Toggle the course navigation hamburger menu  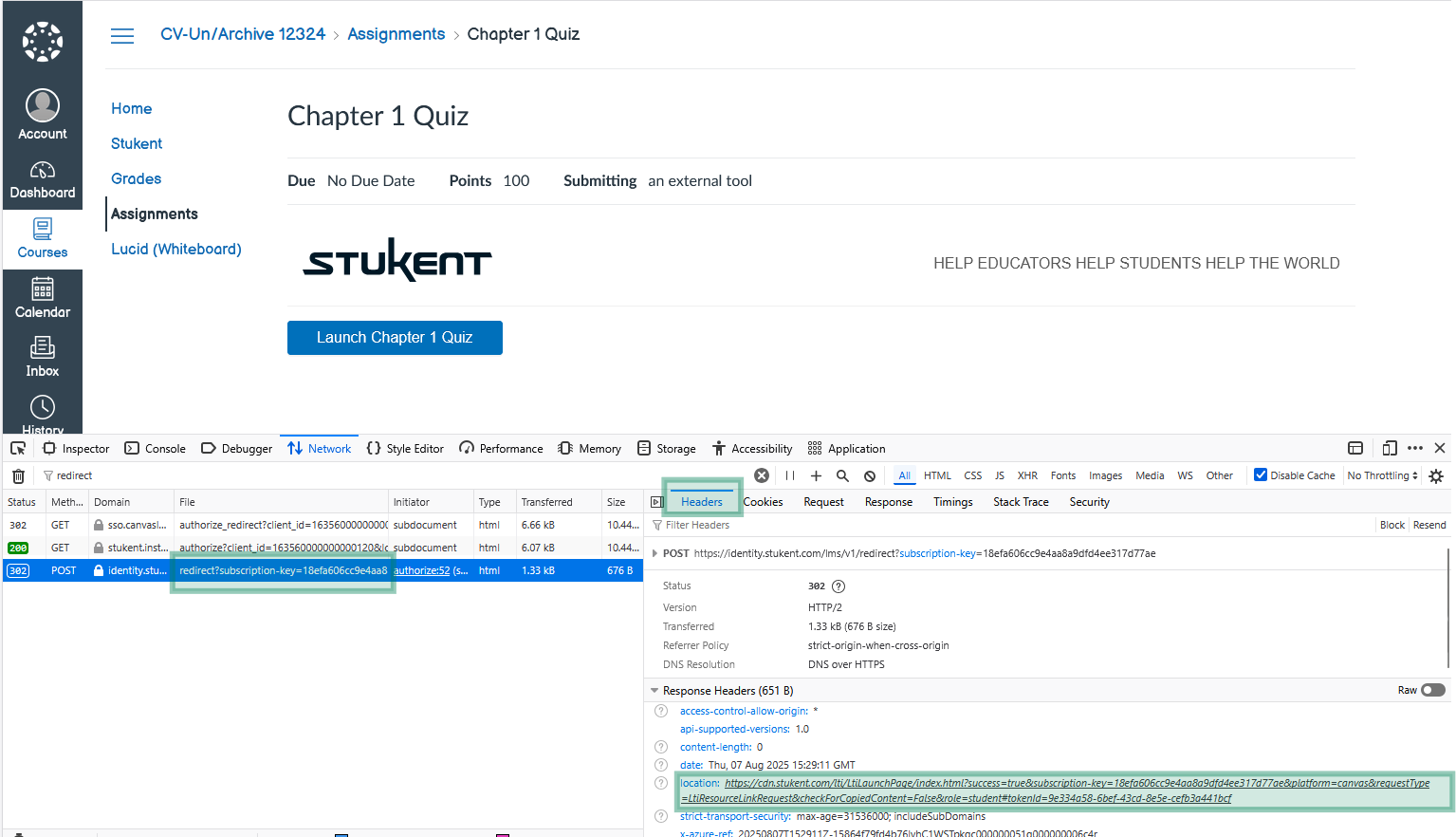[x=122, y=36]
